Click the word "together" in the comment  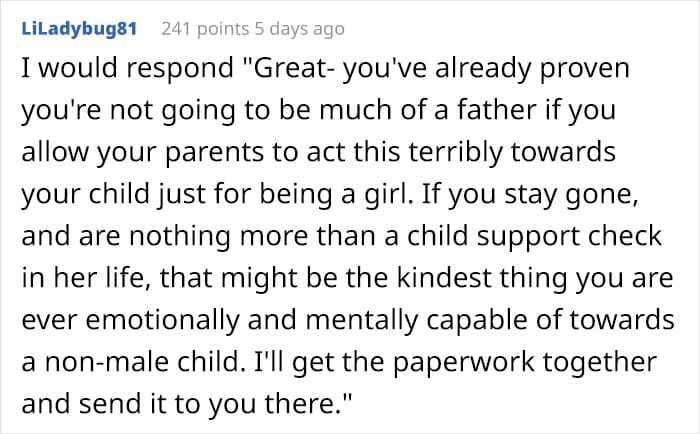click(x=600, y=362)
